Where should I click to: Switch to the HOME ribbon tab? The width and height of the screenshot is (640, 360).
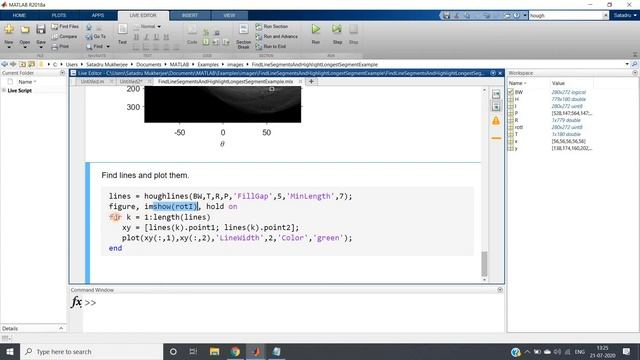(19, 16)
